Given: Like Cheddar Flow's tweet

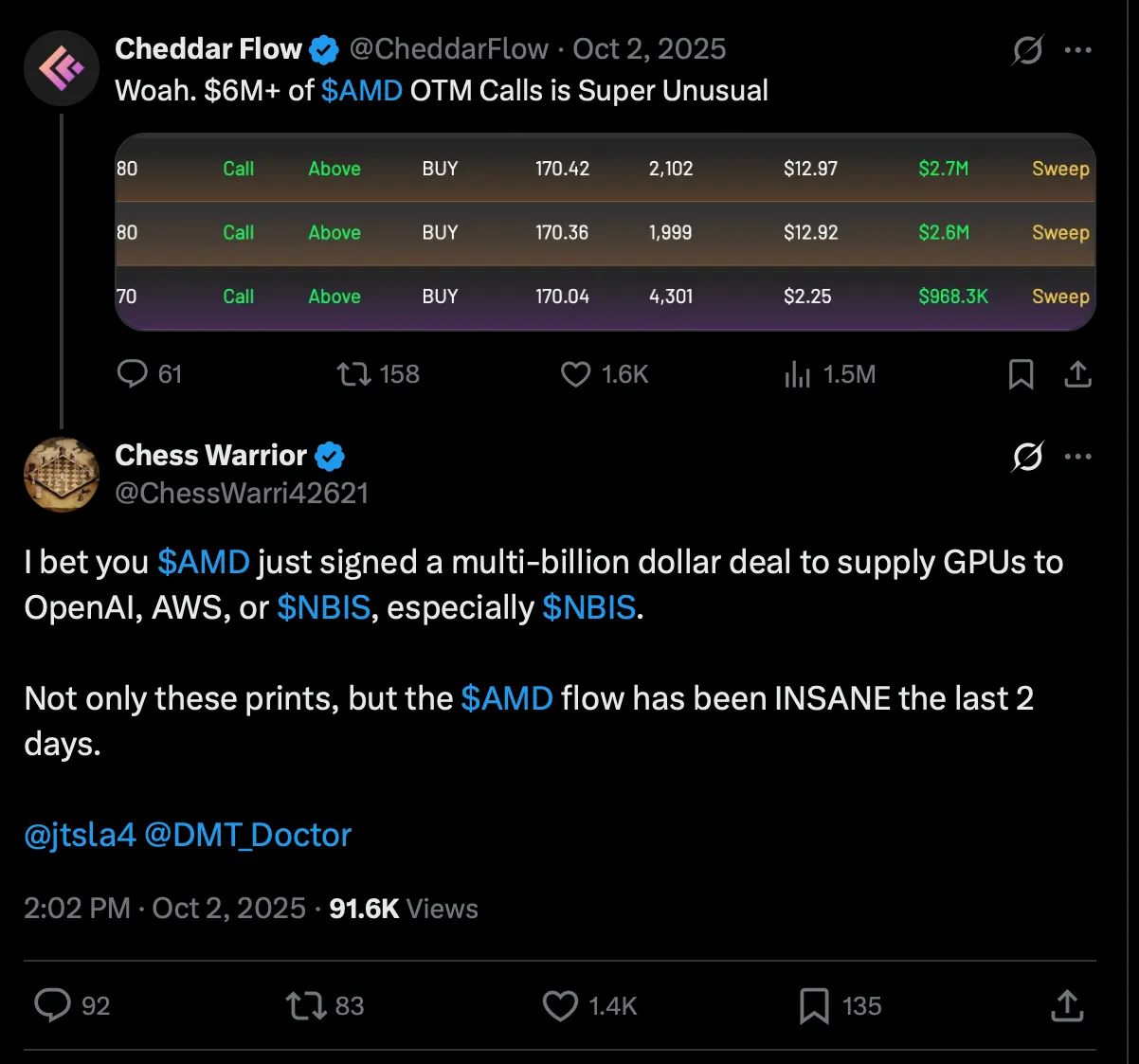Looking at the screenshot, I should [x=575, y=374].
